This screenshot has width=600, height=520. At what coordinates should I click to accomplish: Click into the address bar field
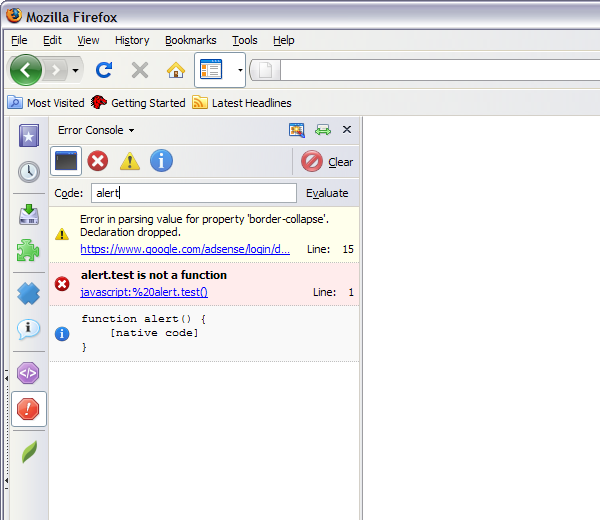click(440, 70)
